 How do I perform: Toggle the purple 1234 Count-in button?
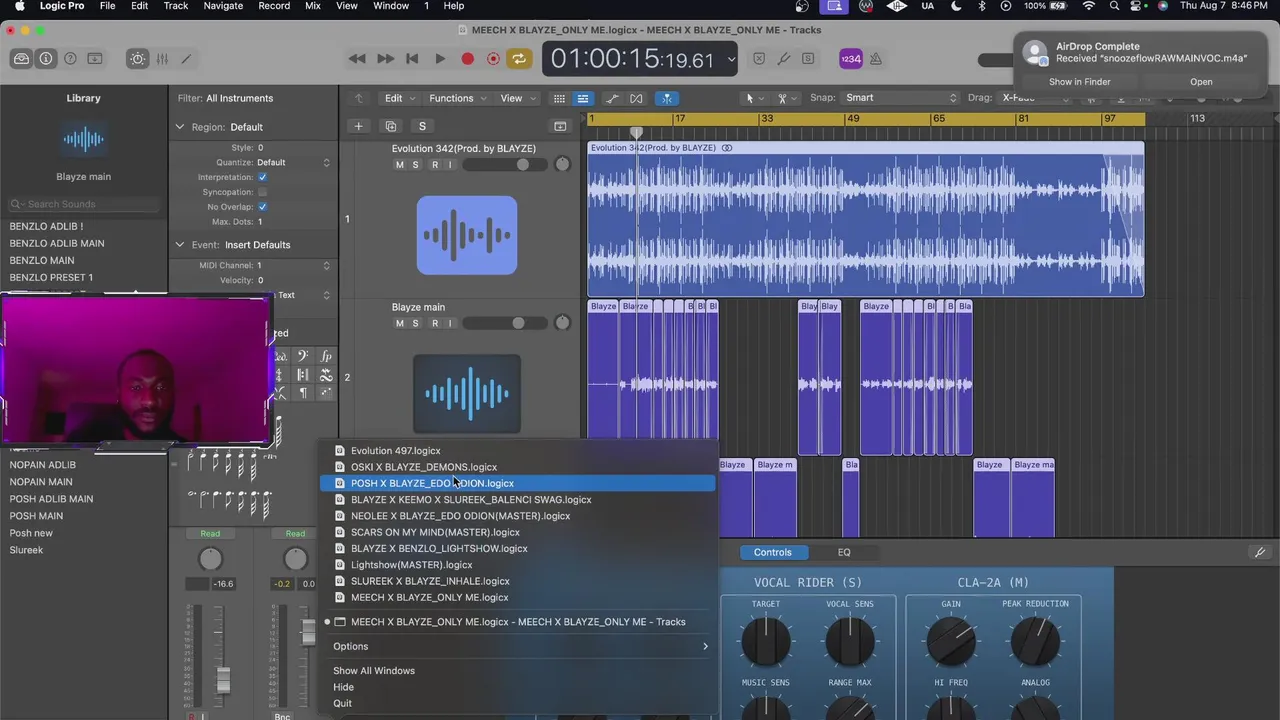pyautogui.click(x=850, y=59)
